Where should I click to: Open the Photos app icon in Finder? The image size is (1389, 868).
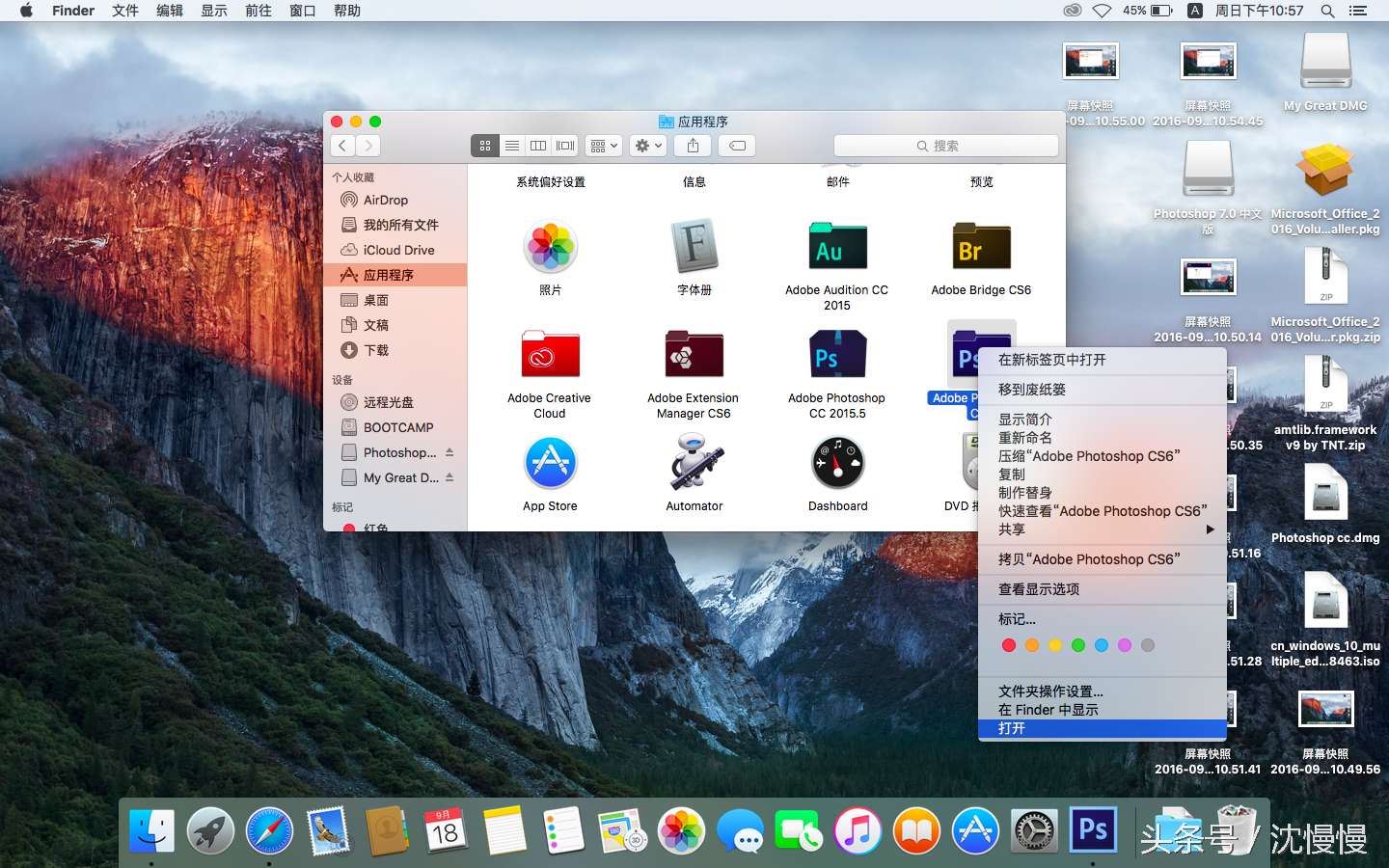pos(550,247)
